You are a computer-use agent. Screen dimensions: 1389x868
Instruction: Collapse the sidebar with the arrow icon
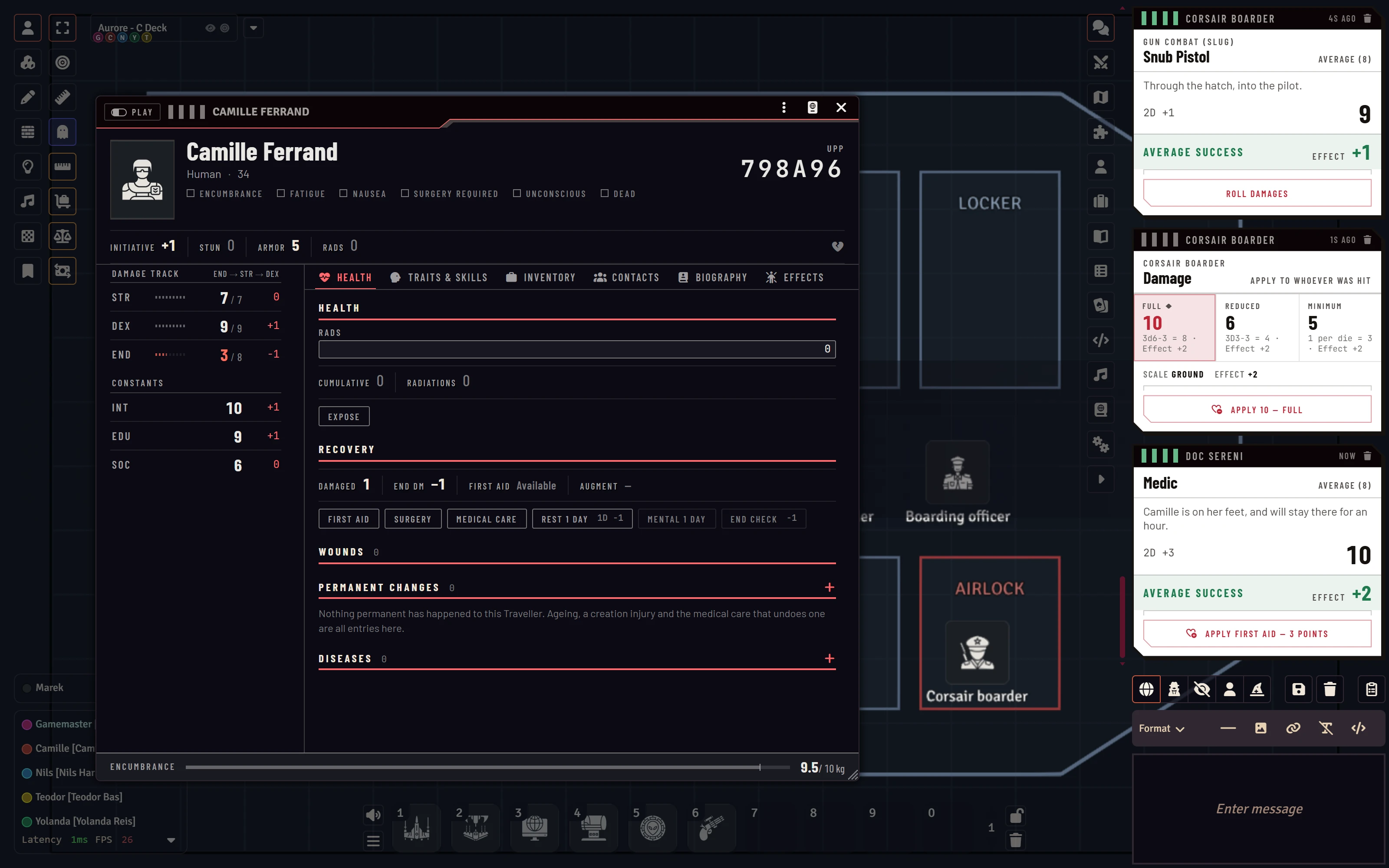pyautogui.click(x=1100, y=479)
